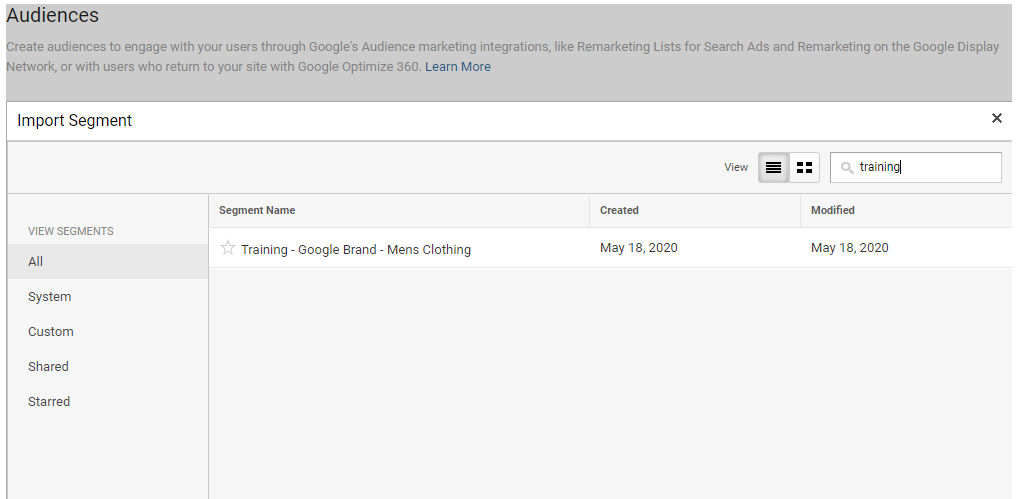The height and width of the screenshot is (499, 1021).
Task: Click the Modified date May 18, 2020
Action: (x=850, y=248)
